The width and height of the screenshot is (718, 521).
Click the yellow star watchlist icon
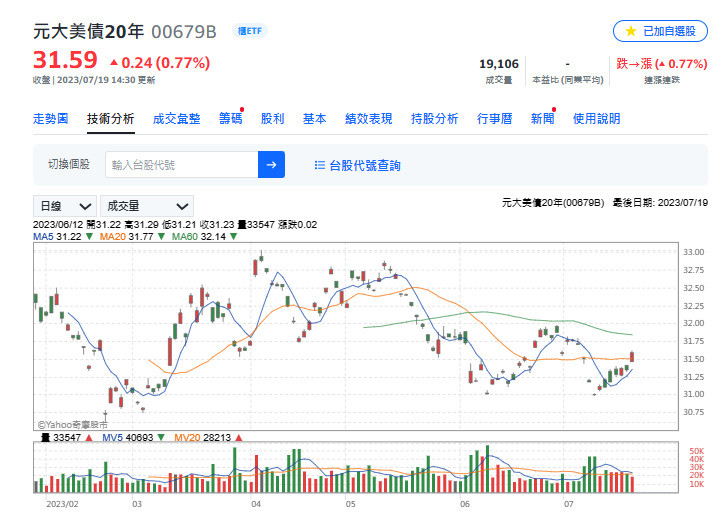coord(631,31)
